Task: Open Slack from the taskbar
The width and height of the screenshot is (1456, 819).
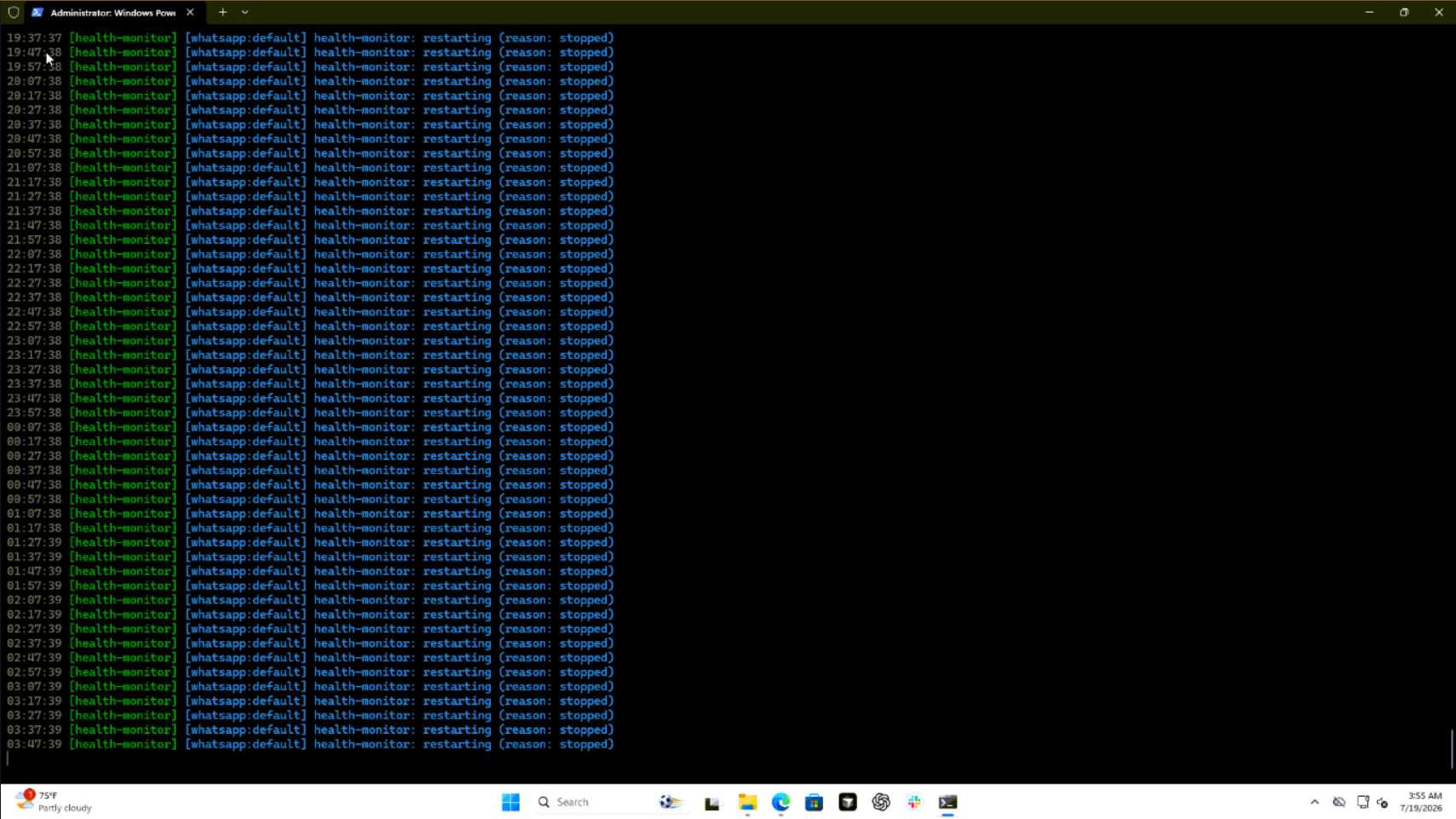Action: pyautogui.click(x=914, y=802)
